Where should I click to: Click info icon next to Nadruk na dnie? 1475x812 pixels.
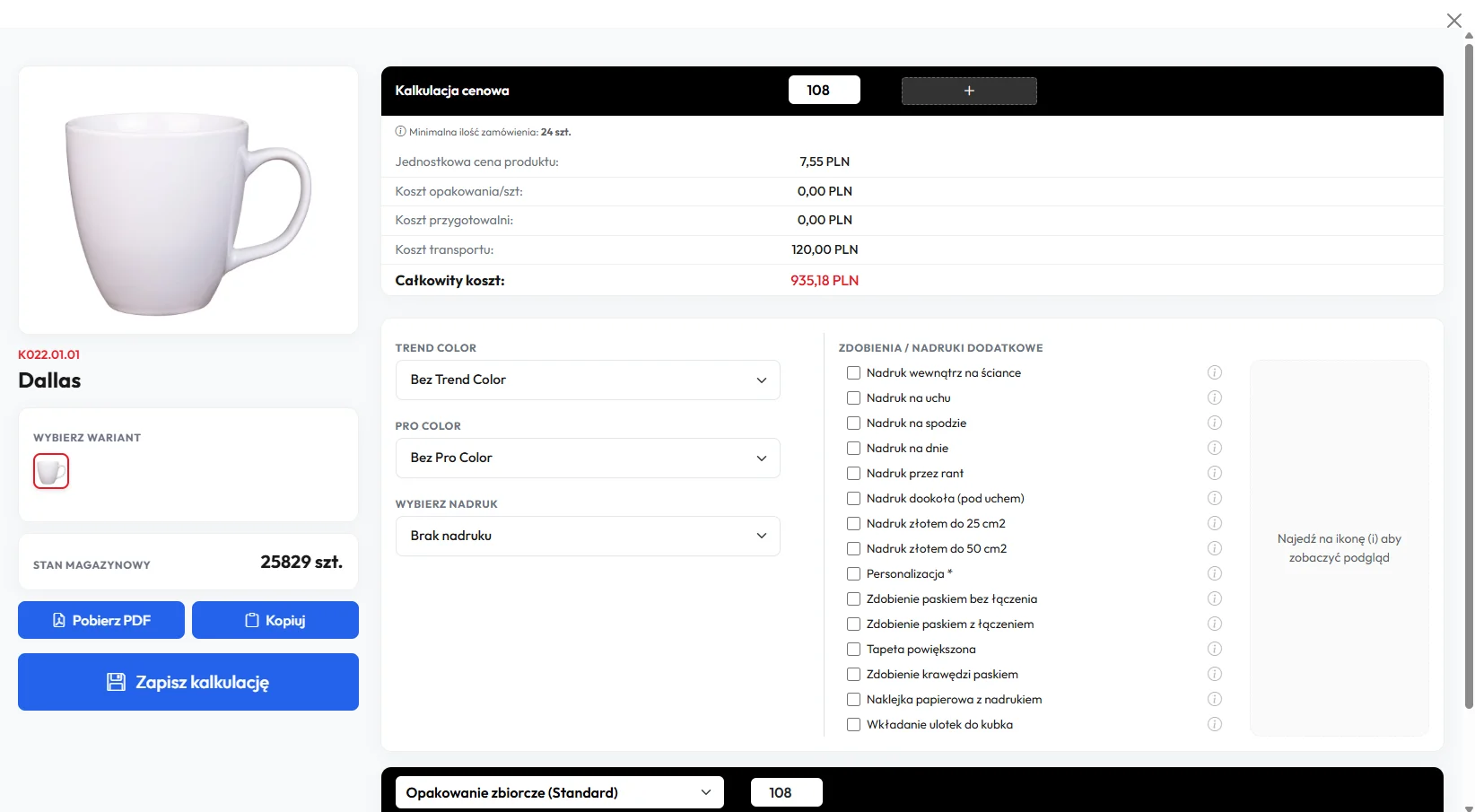1215,448
